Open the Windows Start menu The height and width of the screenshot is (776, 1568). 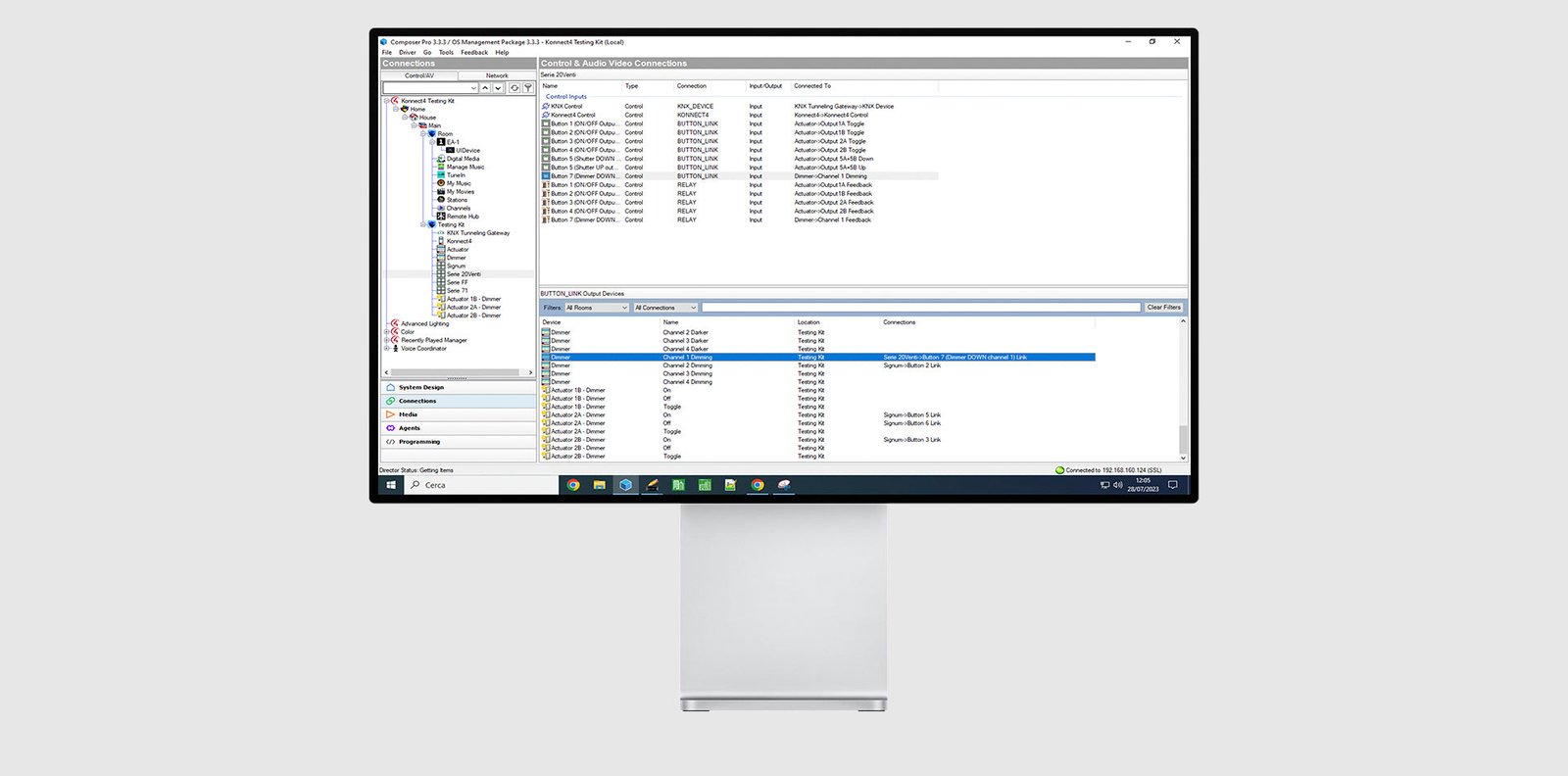[391, 485]
